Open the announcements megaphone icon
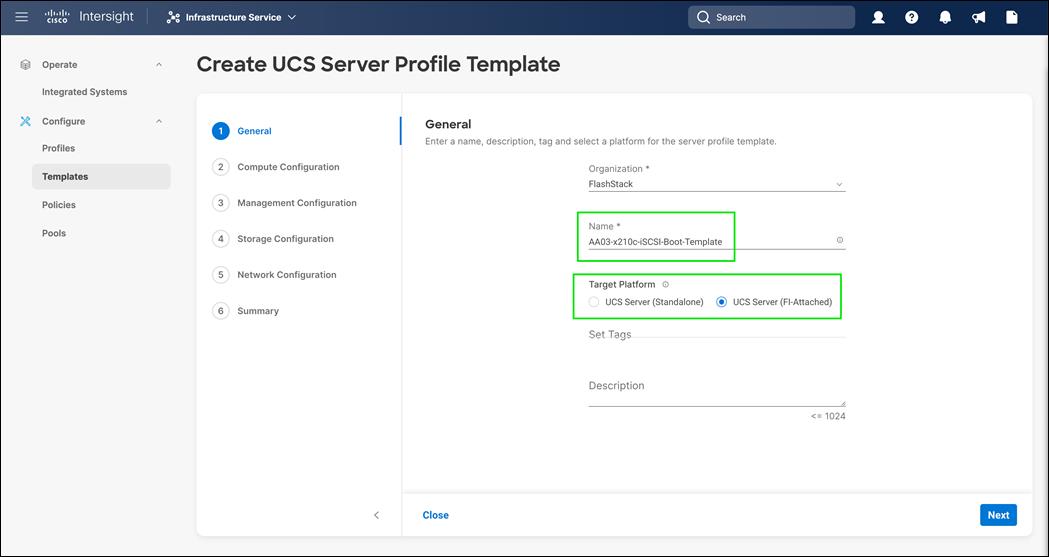Viewport: 1049px width, 557px height. [x=978, y=18]
